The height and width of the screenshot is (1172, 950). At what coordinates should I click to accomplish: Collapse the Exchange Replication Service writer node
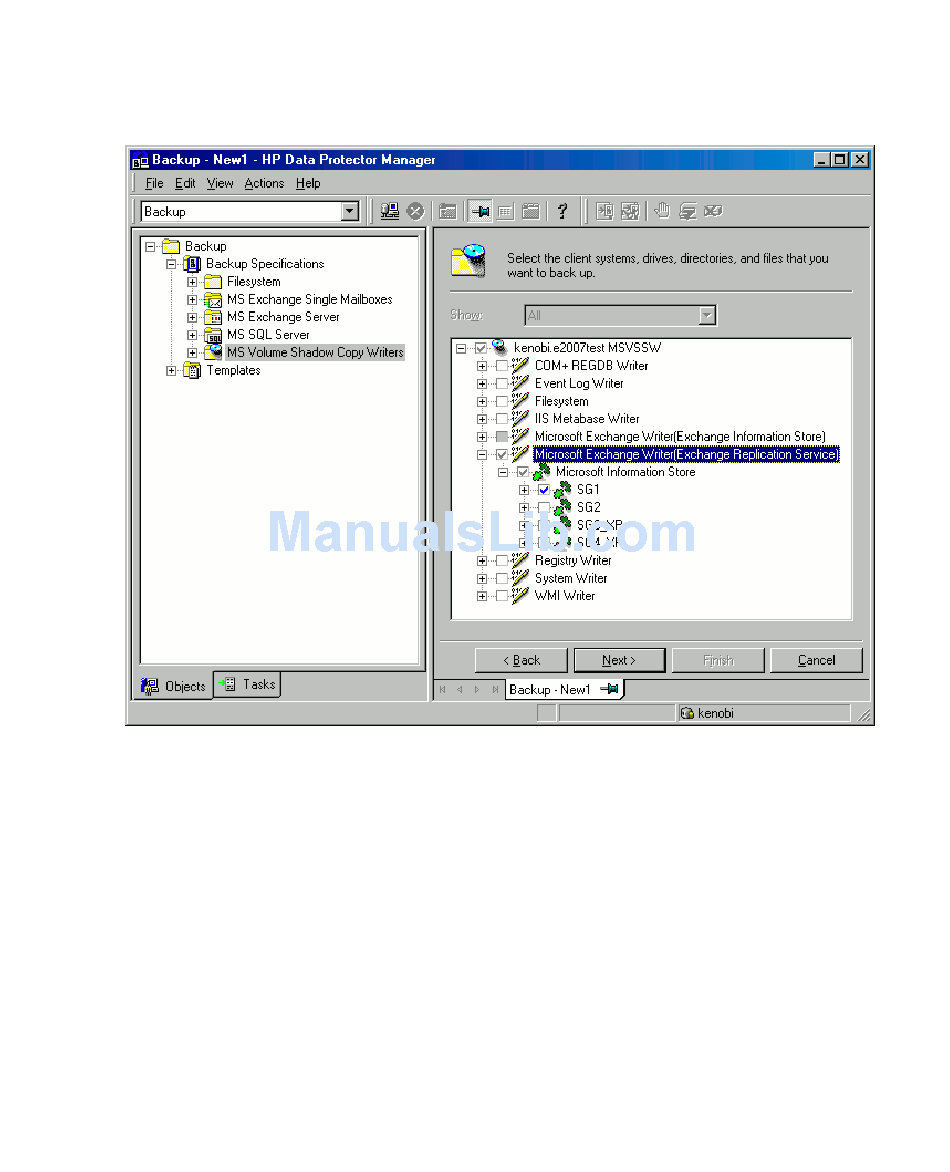click(x=482, y=454)
